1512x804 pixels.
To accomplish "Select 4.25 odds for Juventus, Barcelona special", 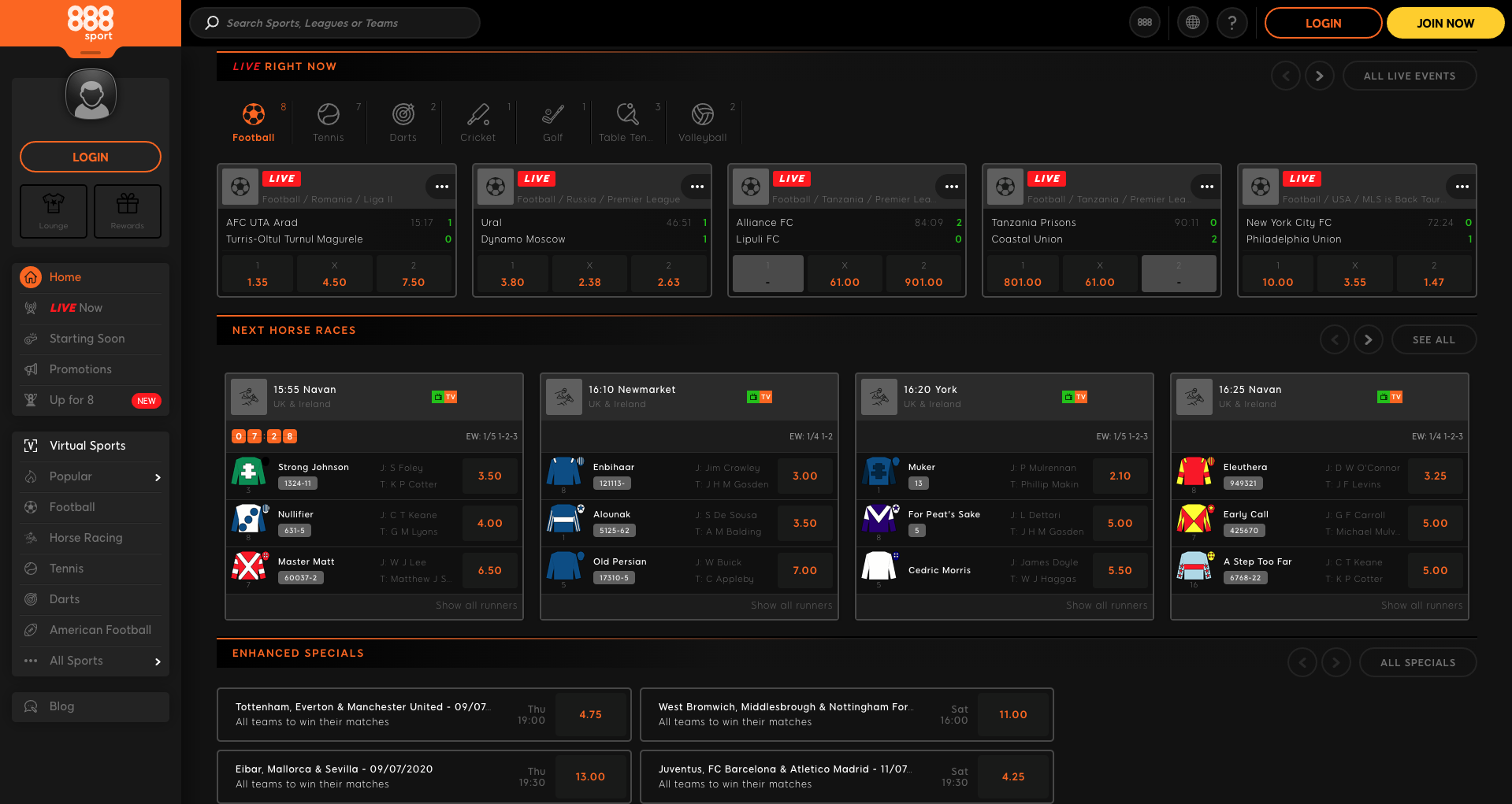I will point(1013,776).
